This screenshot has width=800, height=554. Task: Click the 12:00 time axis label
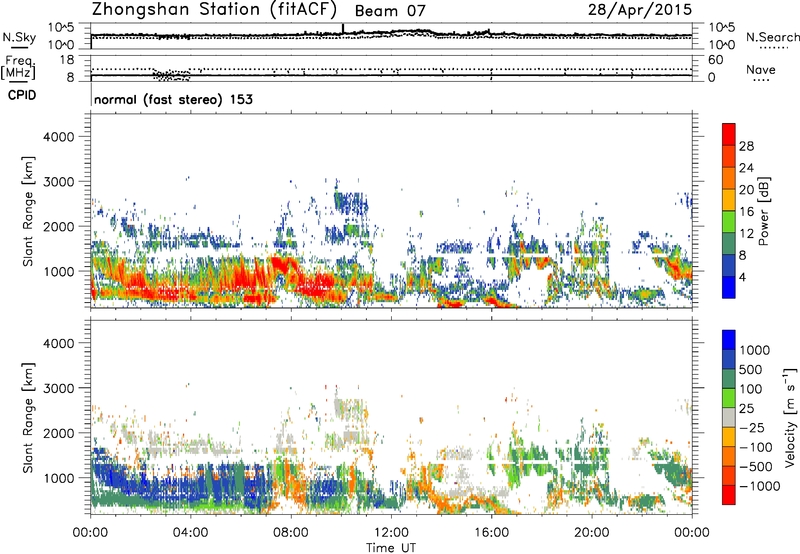(x=391, y=533)
